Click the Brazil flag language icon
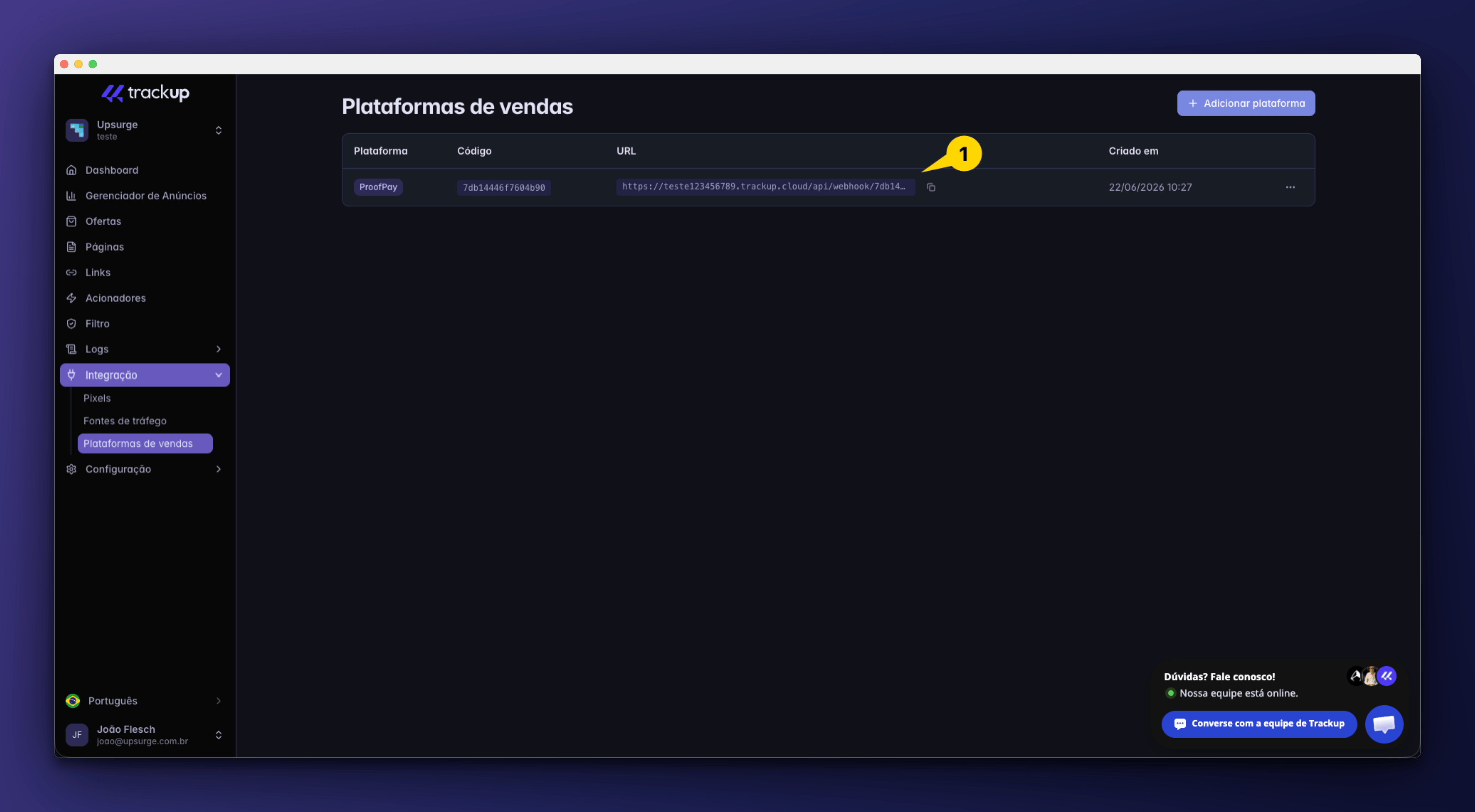This screenshot has height=812, width=1475. [73, 701]
